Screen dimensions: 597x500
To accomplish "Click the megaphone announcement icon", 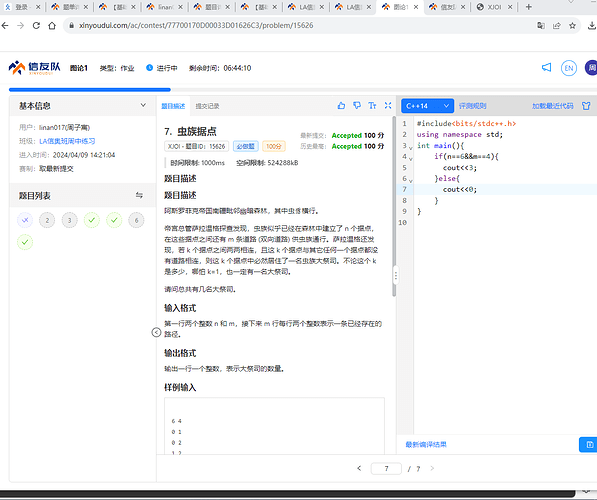I will coord(546,68).
